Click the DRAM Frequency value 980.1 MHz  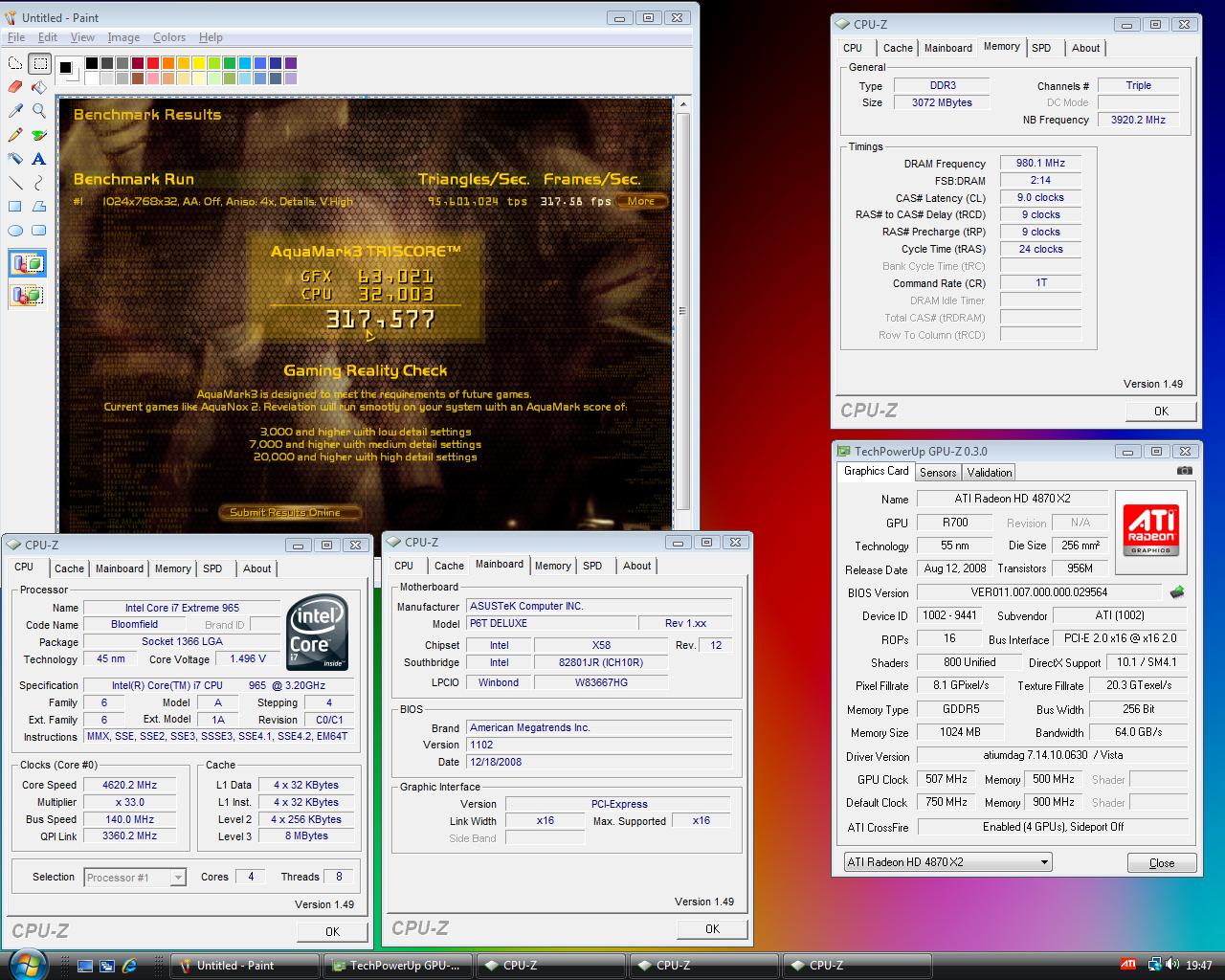tap(1040, 164)
